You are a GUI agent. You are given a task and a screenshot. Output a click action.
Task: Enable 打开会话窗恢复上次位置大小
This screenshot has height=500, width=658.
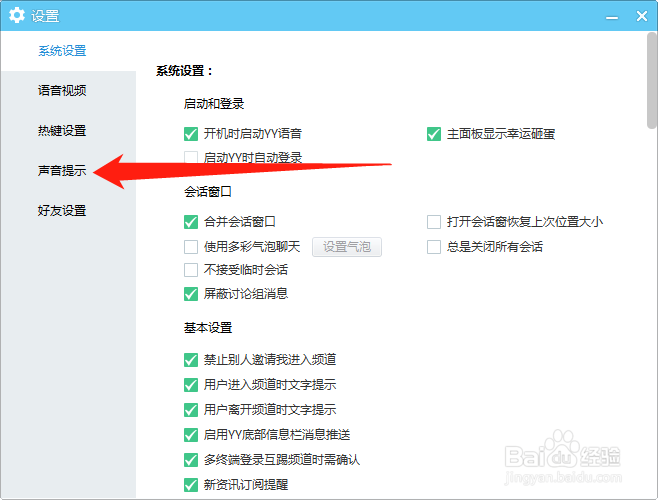tap(434, 222)
